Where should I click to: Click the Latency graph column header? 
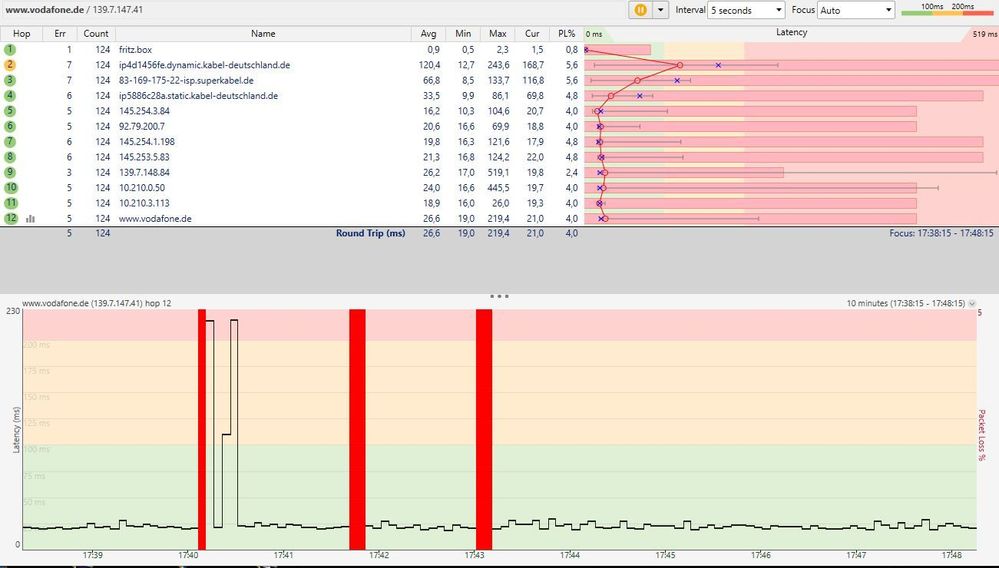click(791, 32)
